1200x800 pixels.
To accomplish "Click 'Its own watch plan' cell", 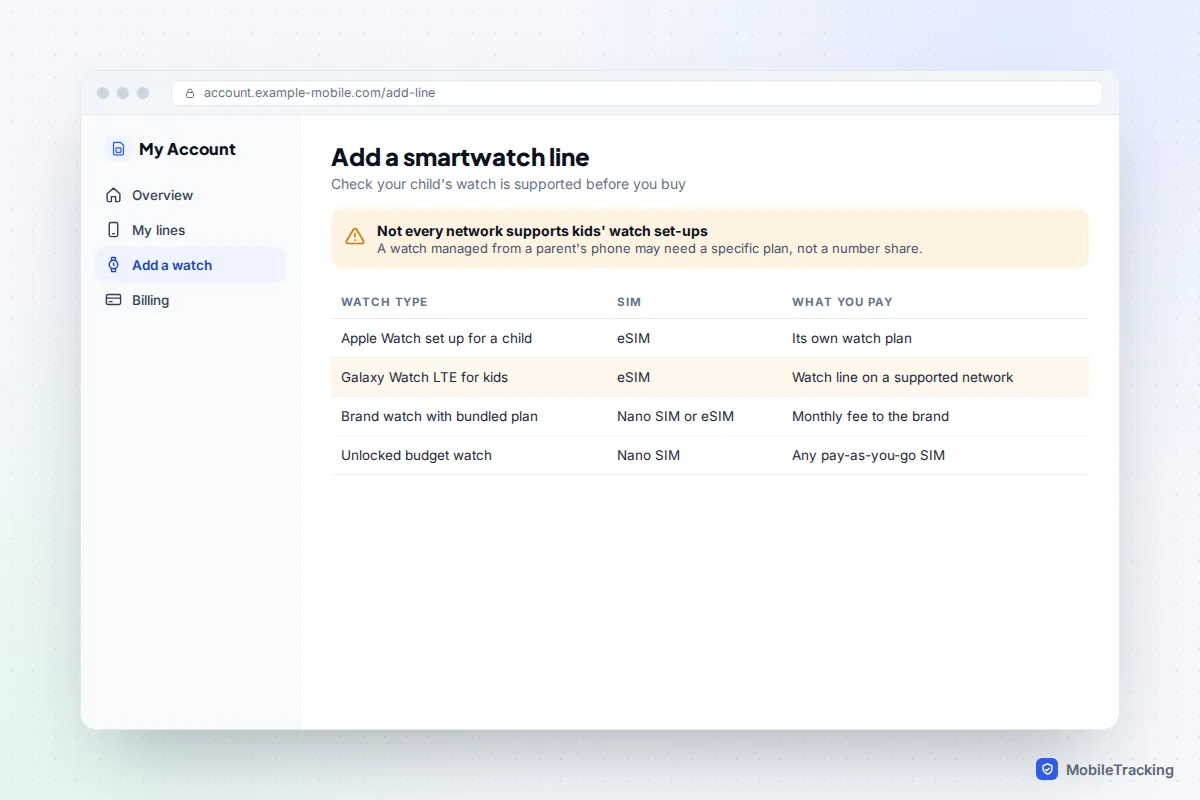I will 852,338.
